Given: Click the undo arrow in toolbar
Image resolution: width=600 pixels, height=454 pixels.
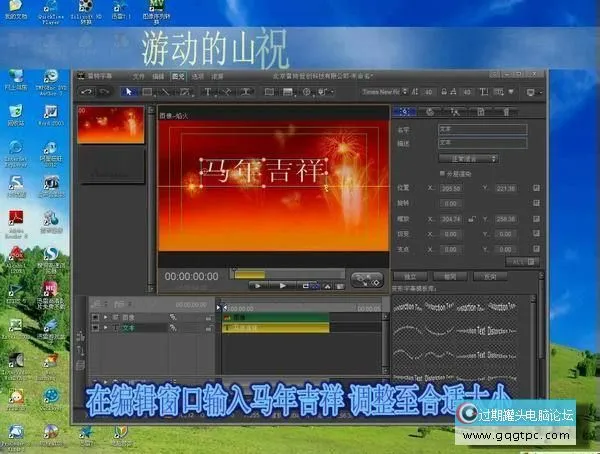Looking at the screenshot, I should click(x=86, y=92).
